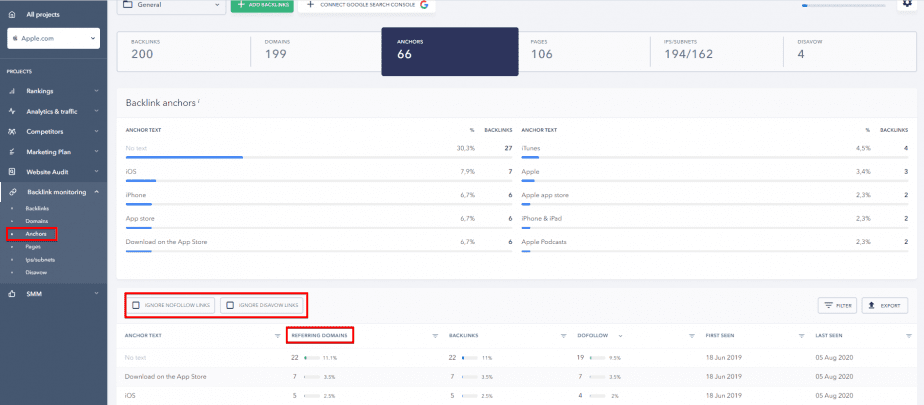Collapse the Backlink monitoring chevron
Viewport: 924px width, 405px height.
click(x=96, y=192)
